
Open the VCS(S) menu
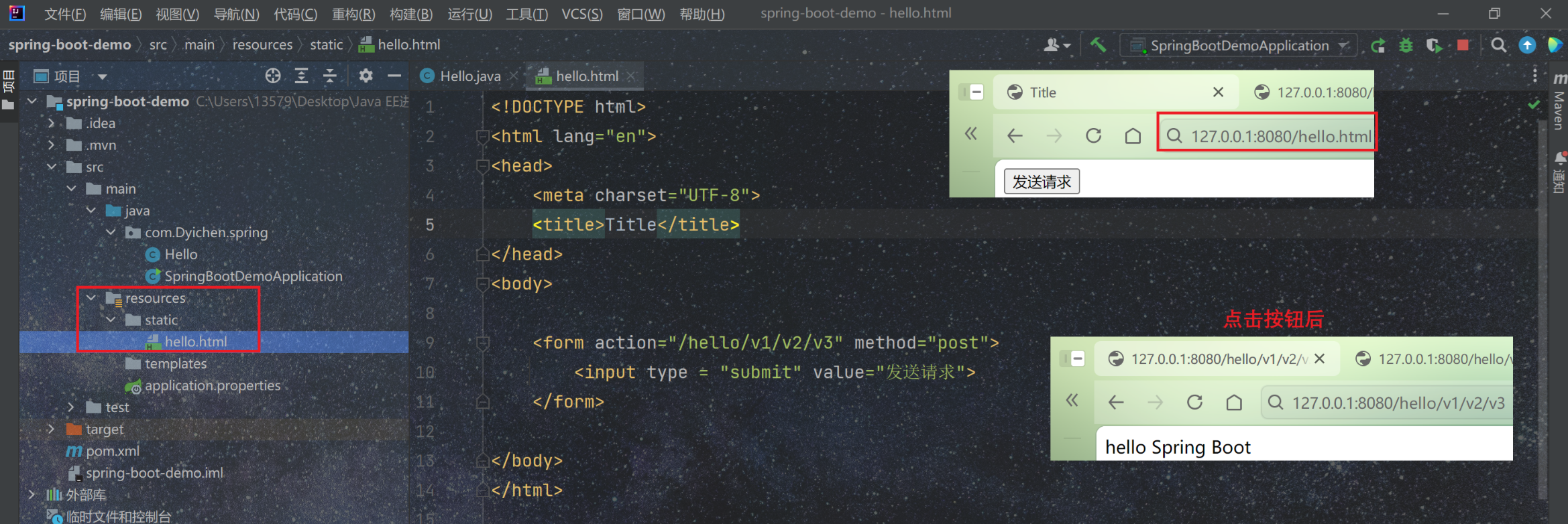(582, 14)
